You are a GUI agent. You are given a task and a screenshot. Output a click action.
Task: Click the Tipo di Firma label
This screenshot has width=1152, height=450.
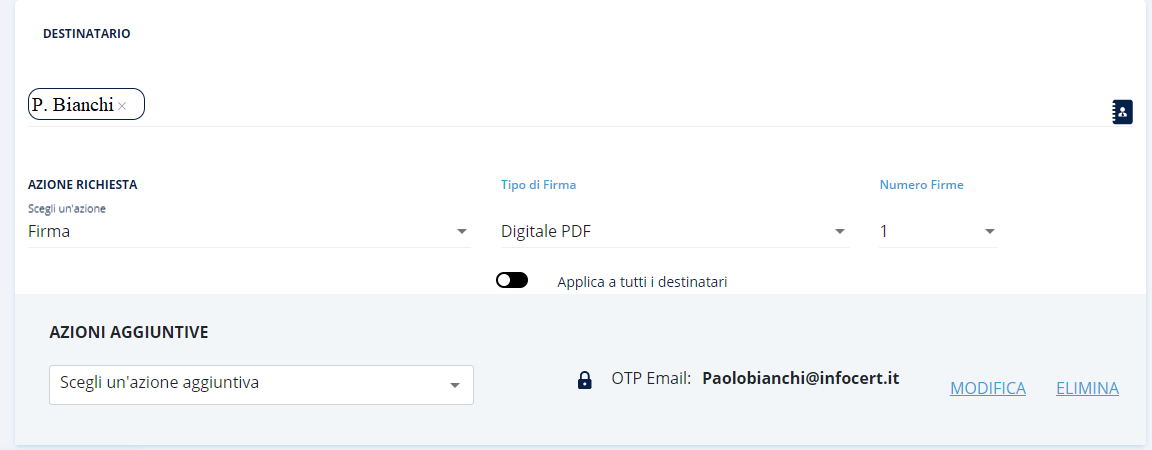coord(538,185)
